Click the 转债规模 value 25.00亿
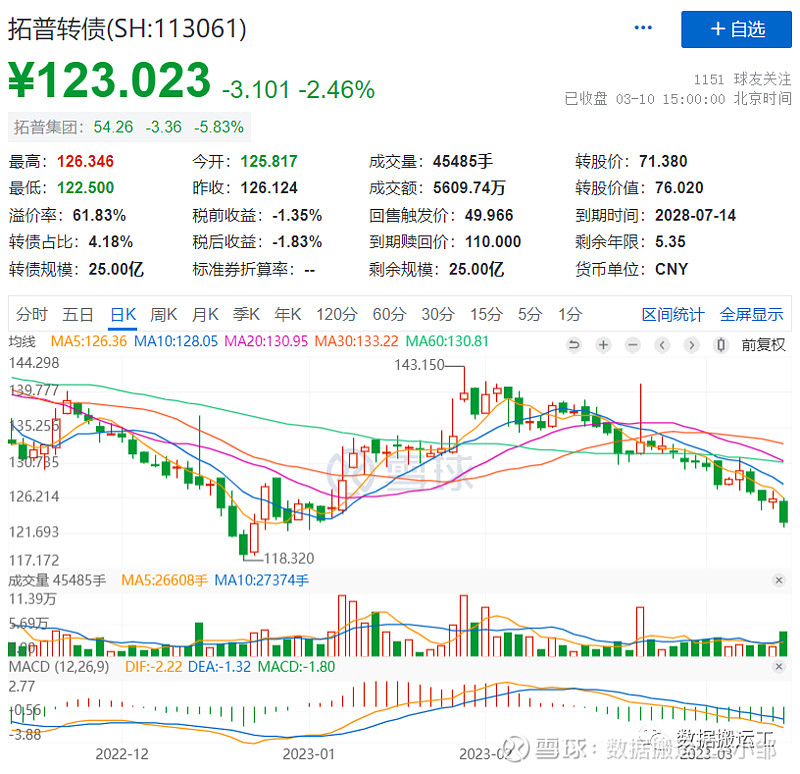Screen dimensions: 800x774 pyautogui.click(x=116, y=269)
